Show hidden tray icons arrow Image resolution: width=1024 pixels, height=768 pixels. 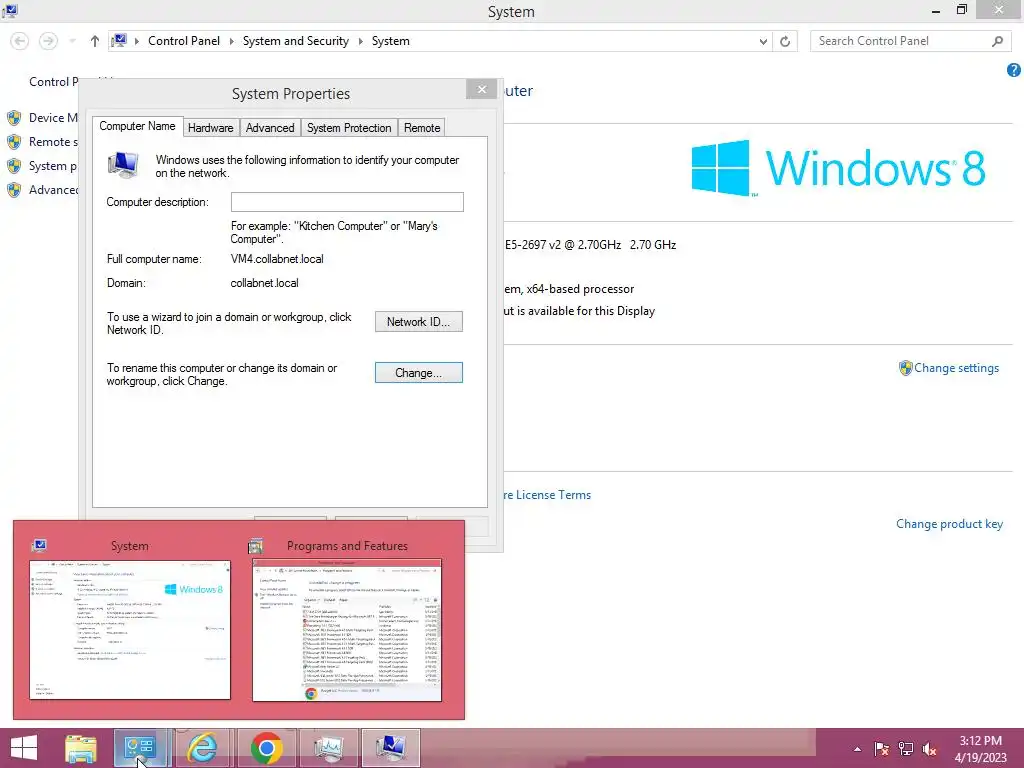point(857,749)
